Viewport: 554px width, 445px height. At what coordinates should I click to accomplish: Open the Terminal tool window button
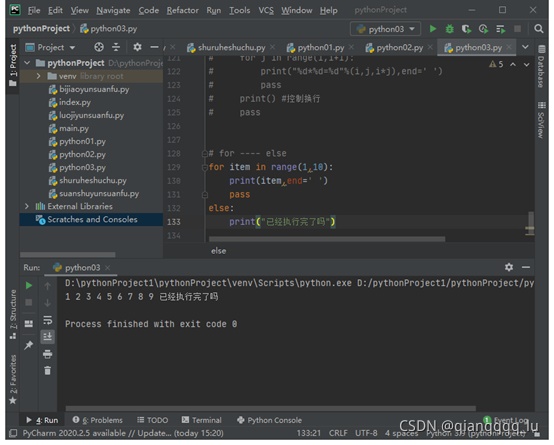(201, 420)
